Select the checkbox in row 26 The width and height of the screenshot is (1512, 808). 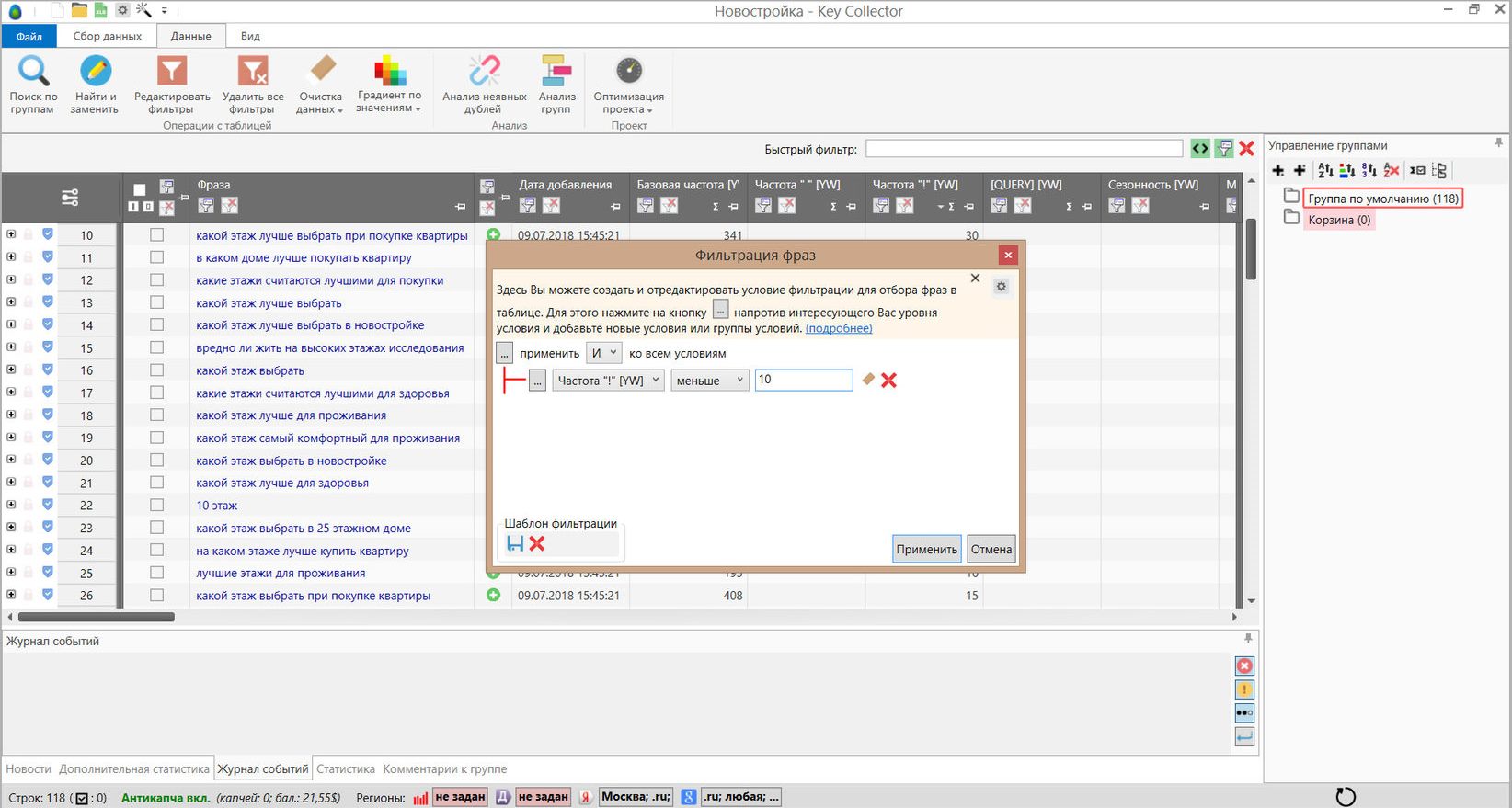coord(157,596)
